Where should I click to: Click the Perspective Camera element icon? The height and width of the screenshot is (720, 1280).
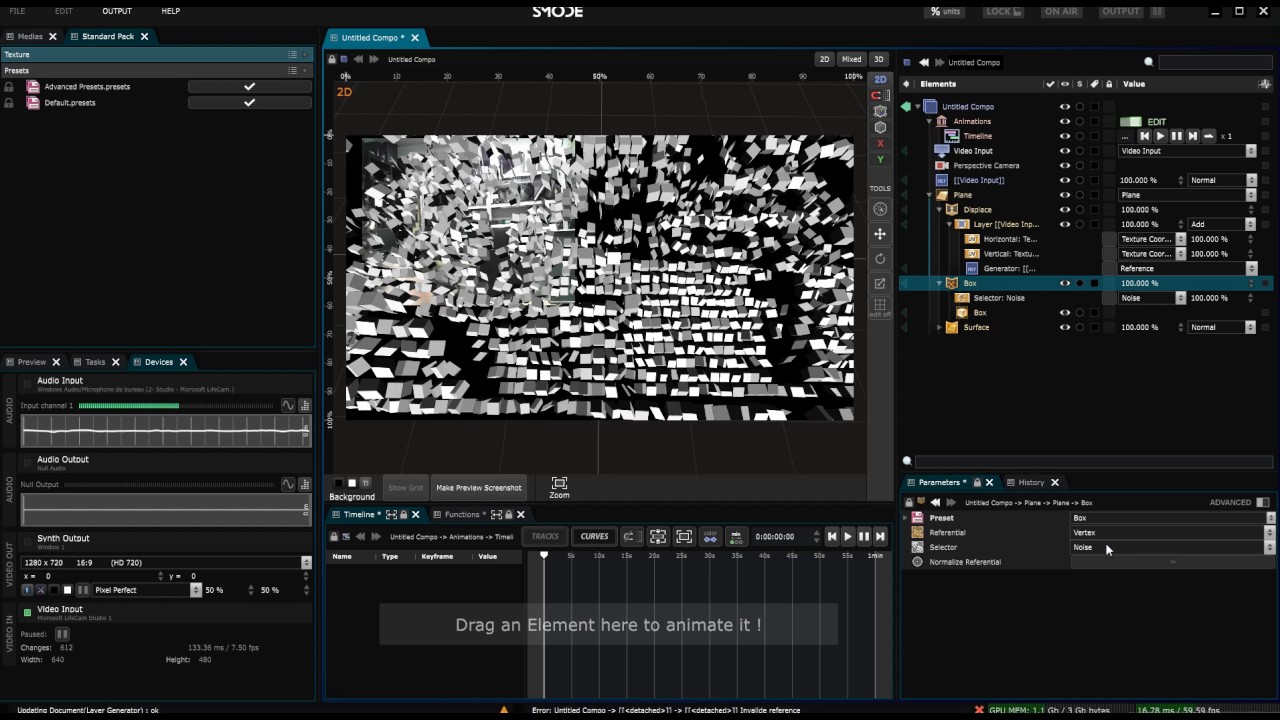click(x=941, y=166)
